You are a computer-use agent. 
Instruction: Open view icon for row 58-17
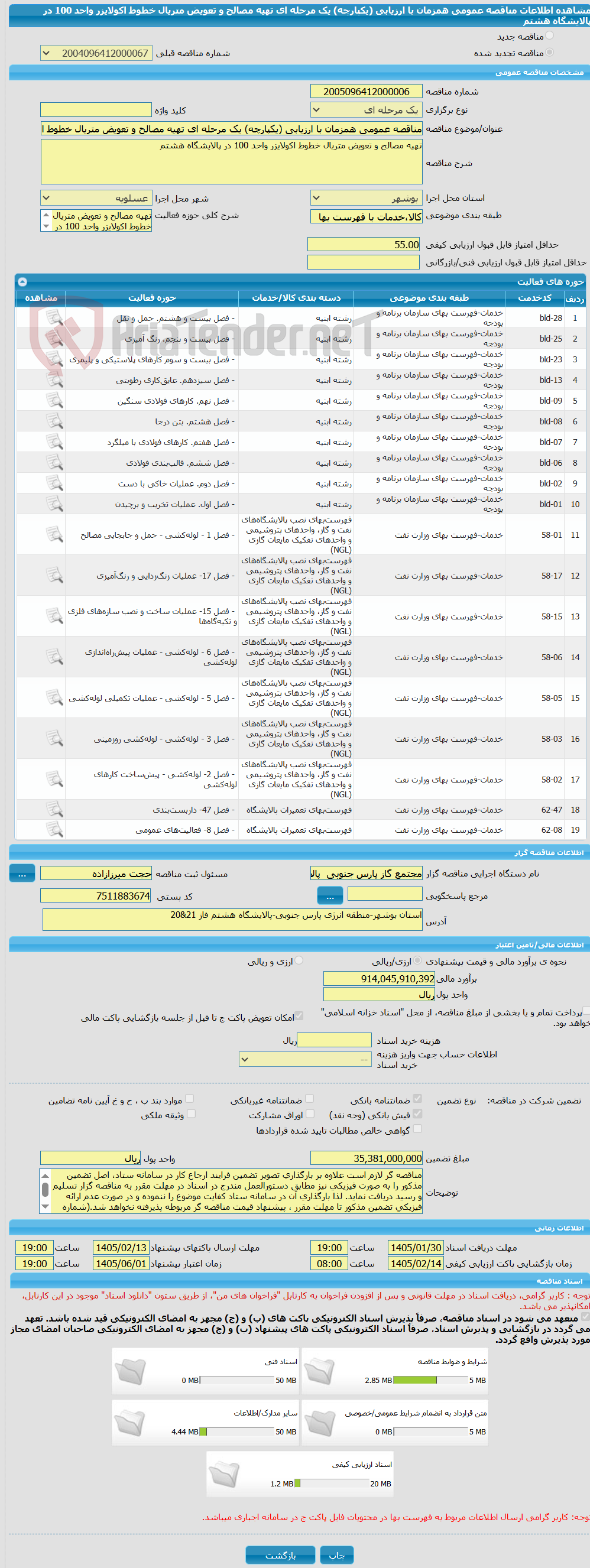click(55, 575)
